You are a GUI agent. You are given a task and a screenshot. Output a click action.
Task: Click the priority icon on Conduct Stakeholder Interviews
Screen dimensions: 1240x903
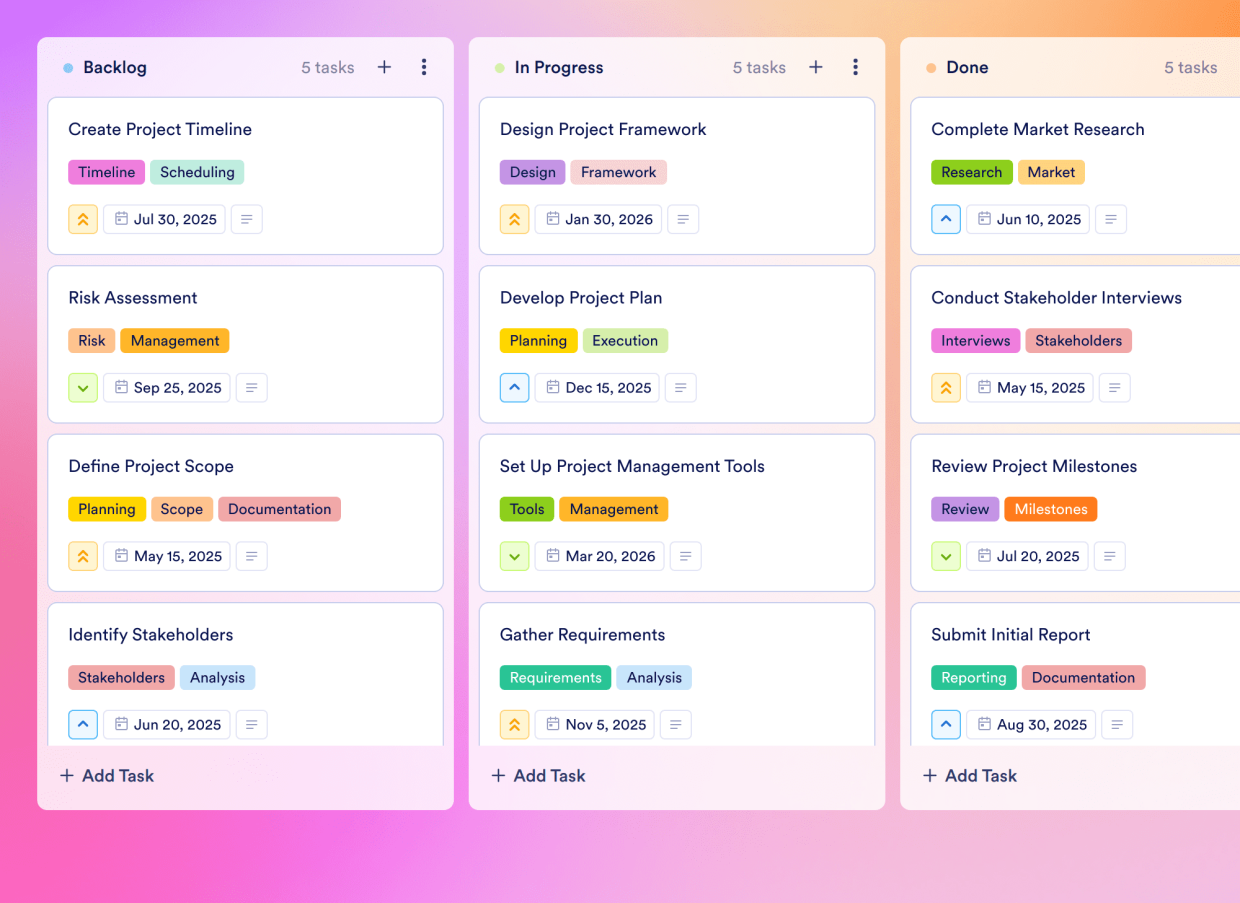point(946,387)
